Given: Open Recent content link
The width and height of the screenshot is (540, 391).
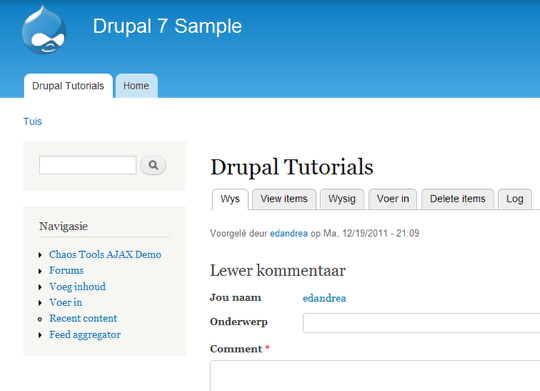Looking at the screenshot, I should pos(83,318).
